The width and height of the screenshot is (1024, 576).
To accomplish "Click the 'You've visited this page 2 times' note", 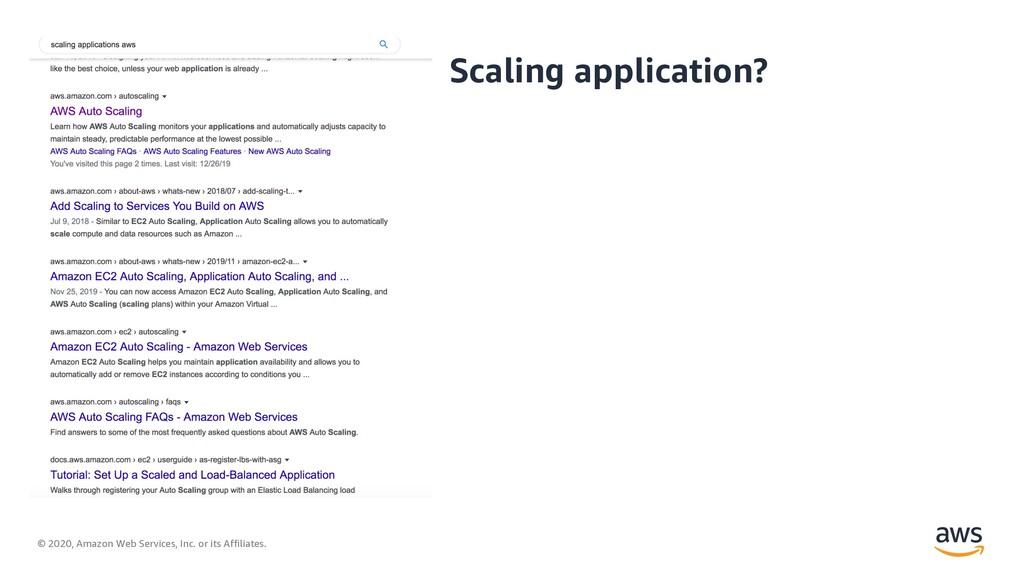I will [x=140, y=164].
